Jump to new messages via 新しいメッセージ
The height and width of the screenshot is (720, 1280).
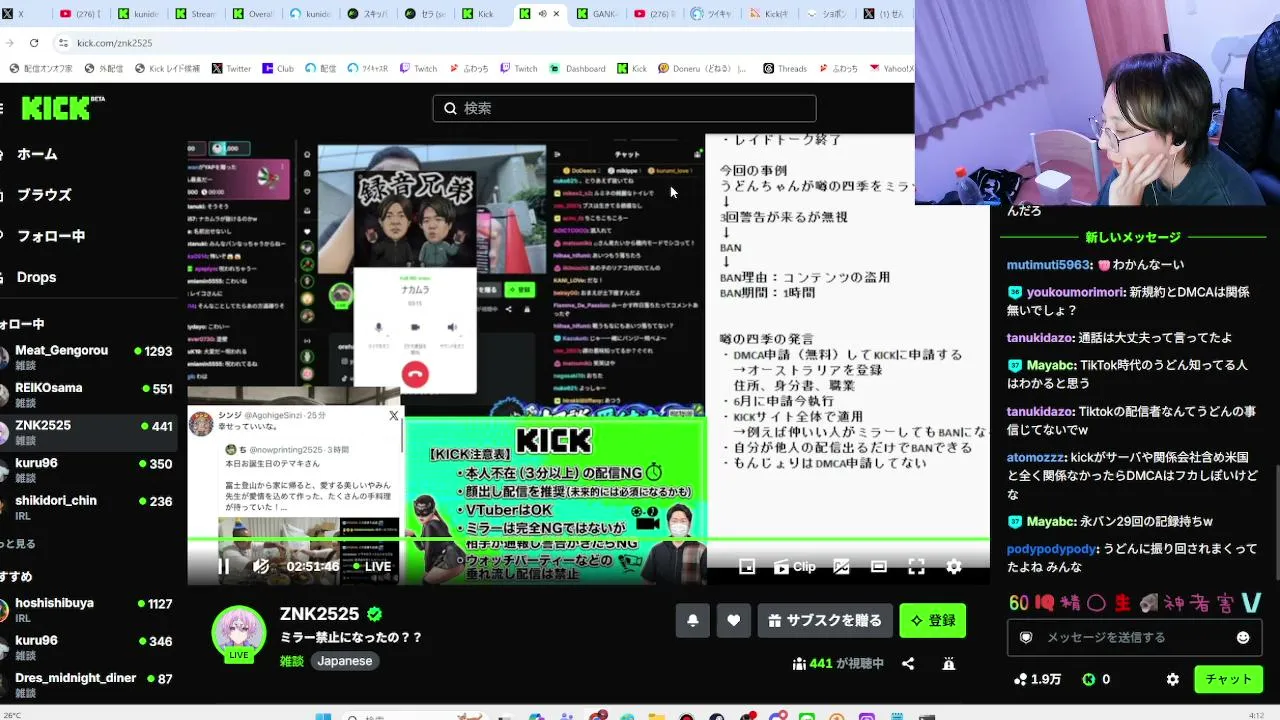1133,237
